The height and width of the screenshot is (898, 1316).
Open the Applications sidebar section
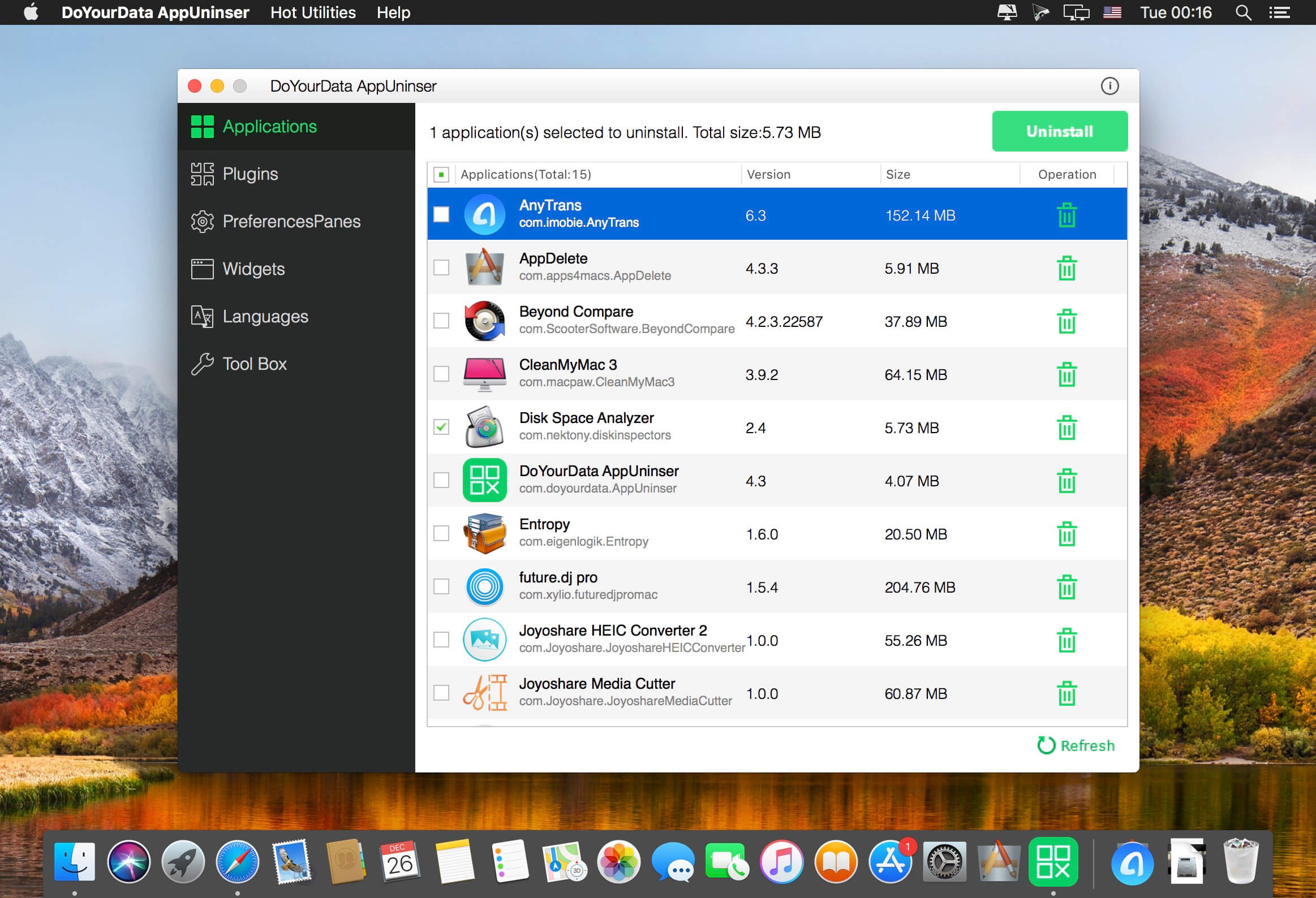point(296,126)
